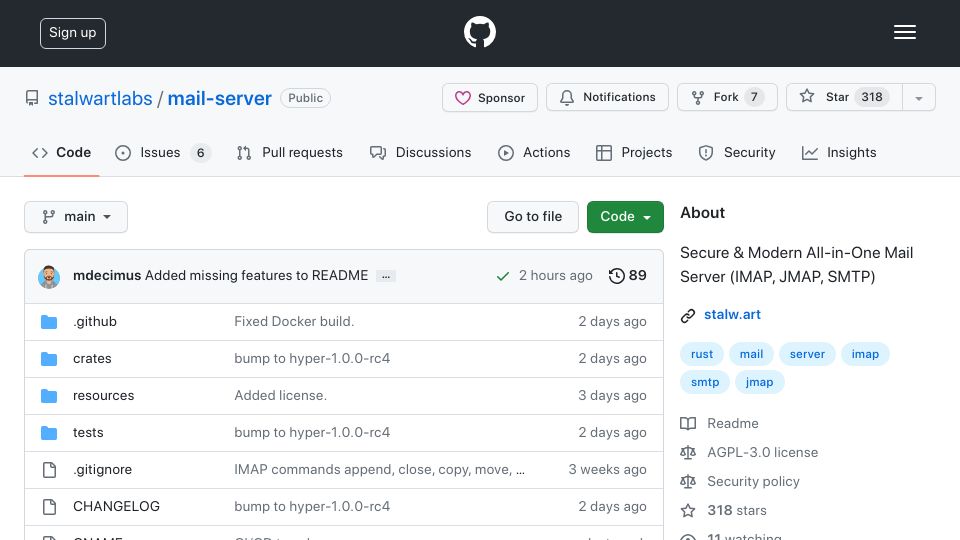Click the .github folder icon
960x540 pixels.
coord(49,322)
